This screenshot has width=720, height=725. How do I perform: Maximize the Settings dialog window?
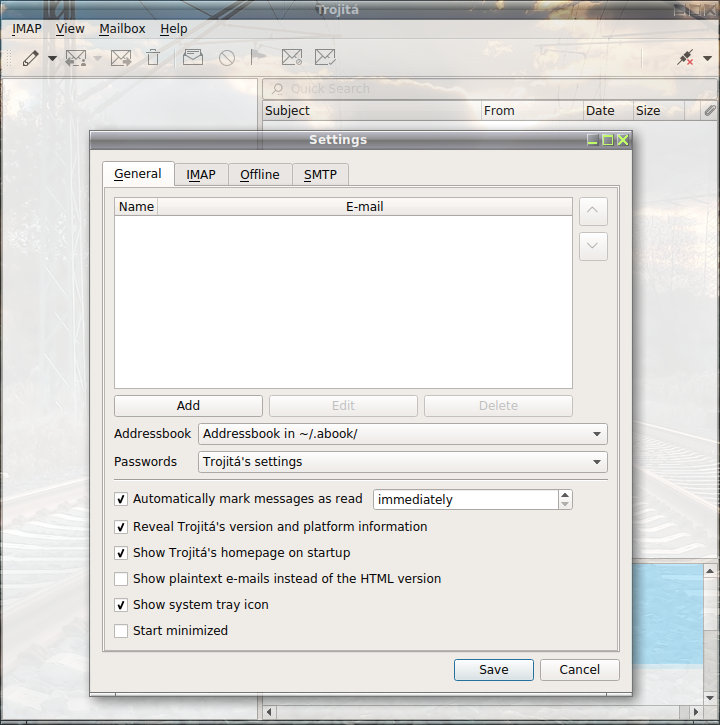pyautogui.click(x=608, y=140)
